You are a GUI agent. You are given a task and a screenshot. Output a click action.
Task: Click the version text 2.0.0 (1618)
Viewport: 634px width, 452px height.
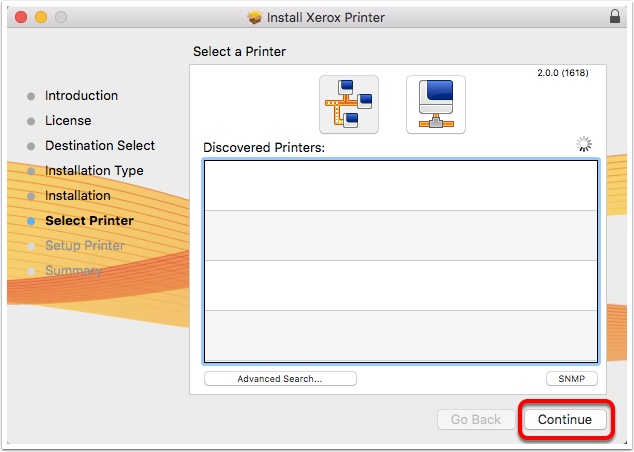[563, 73]
